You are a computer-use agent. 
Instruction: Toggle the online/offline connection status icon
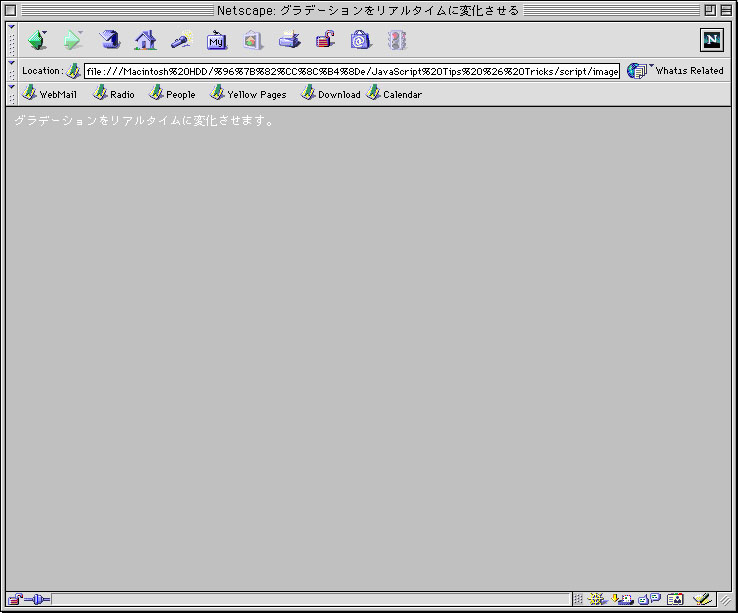(36, 599)
